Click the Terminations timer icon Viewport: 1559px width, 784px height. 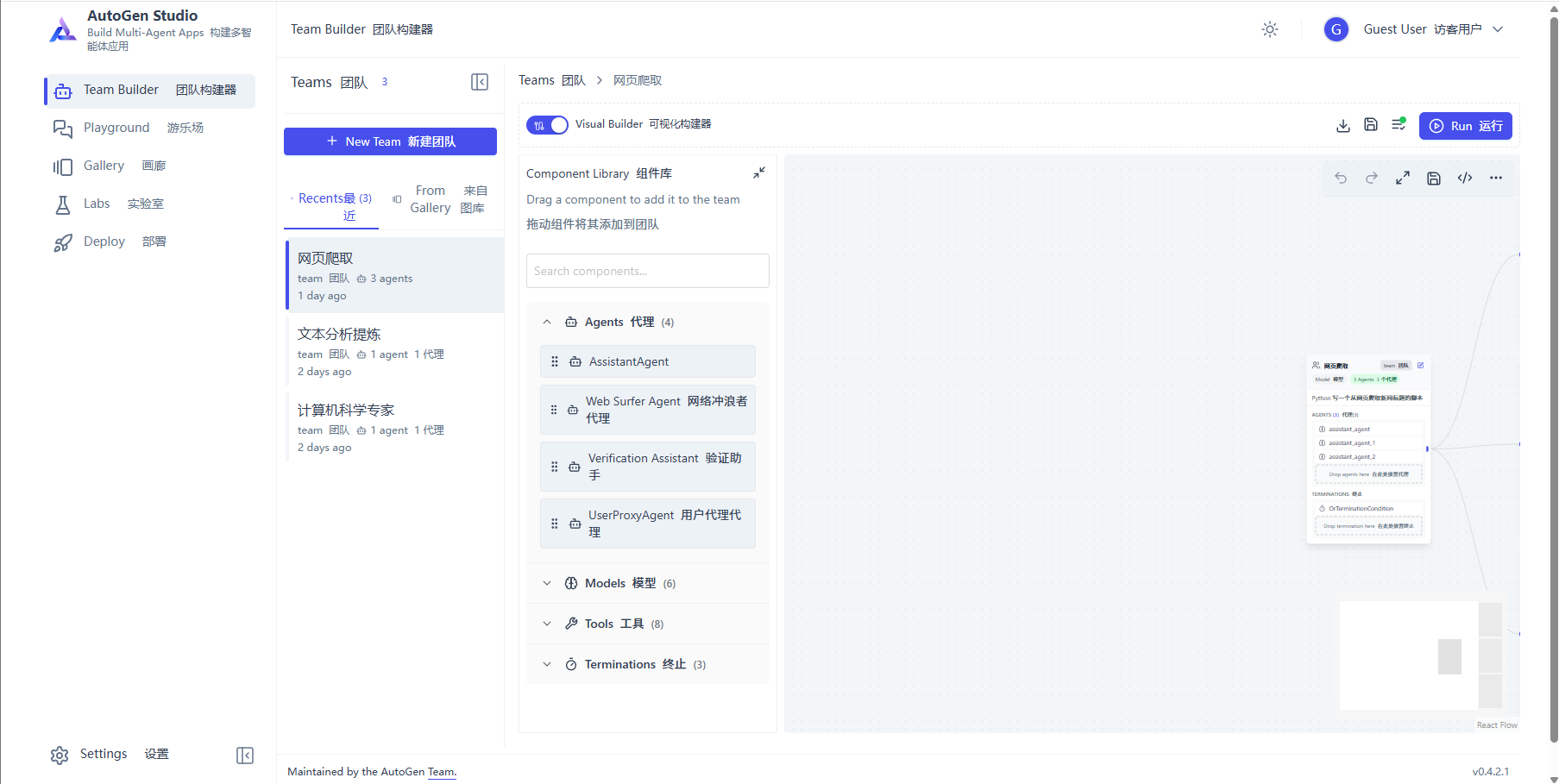(571, 664)
